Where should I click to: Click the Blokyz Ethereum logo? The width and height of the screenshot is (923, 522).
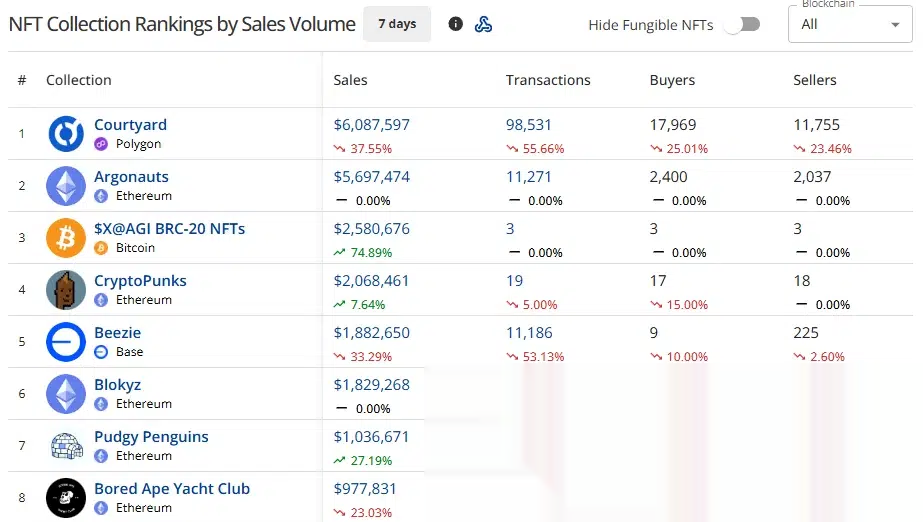click(x=66, y=394)
